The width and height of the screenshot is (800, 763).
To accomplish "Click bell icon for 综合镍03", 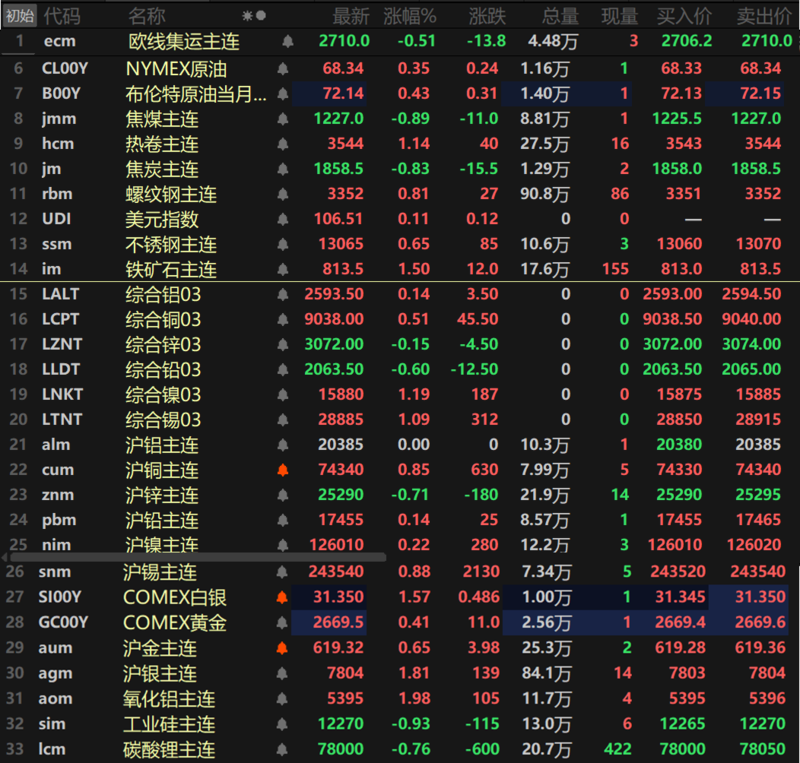I will click(283, 395).
